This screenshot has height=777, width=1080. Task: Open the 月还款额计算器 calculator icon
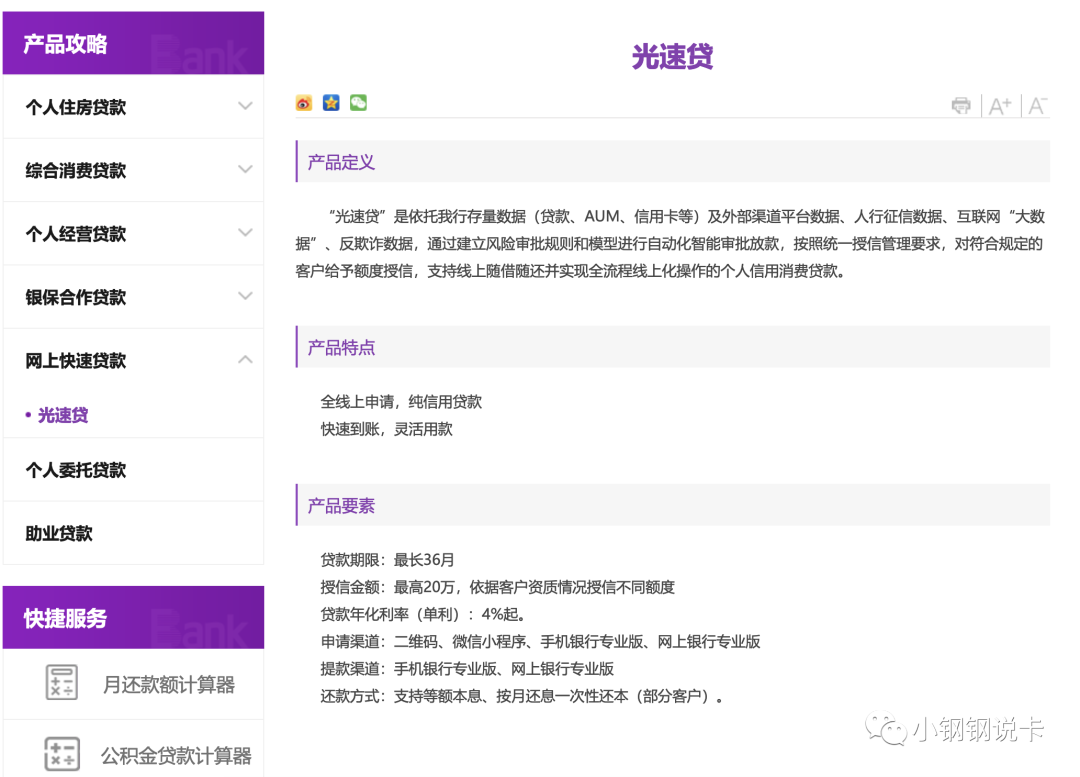(x=62, y=682)
